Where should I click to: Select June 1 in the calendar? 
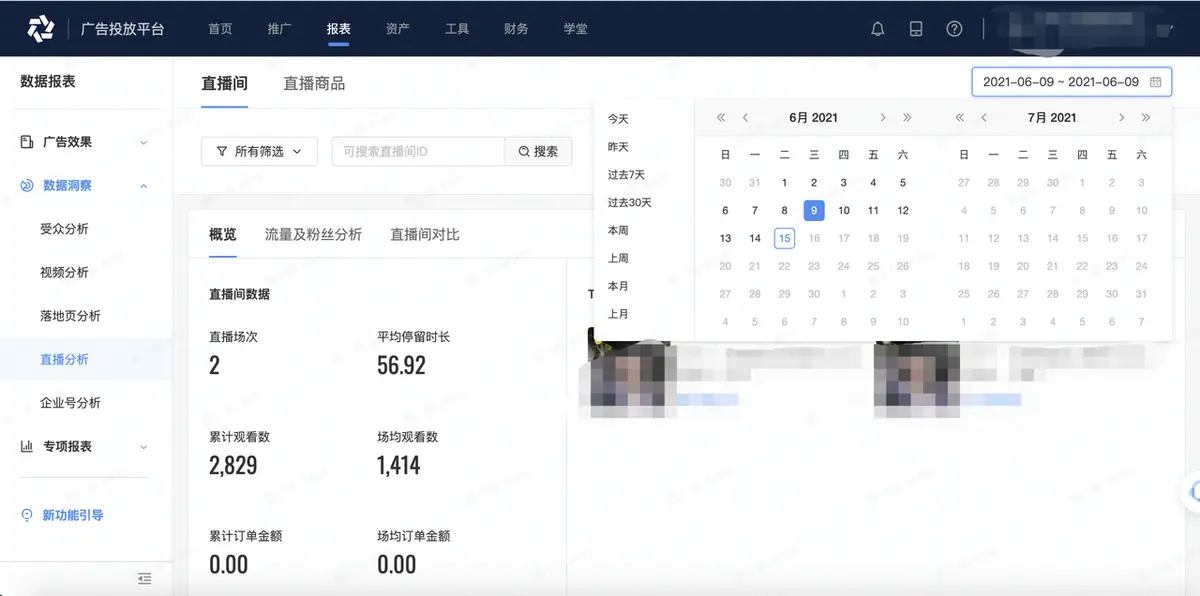pyautogui.click(x=784, y=183)
